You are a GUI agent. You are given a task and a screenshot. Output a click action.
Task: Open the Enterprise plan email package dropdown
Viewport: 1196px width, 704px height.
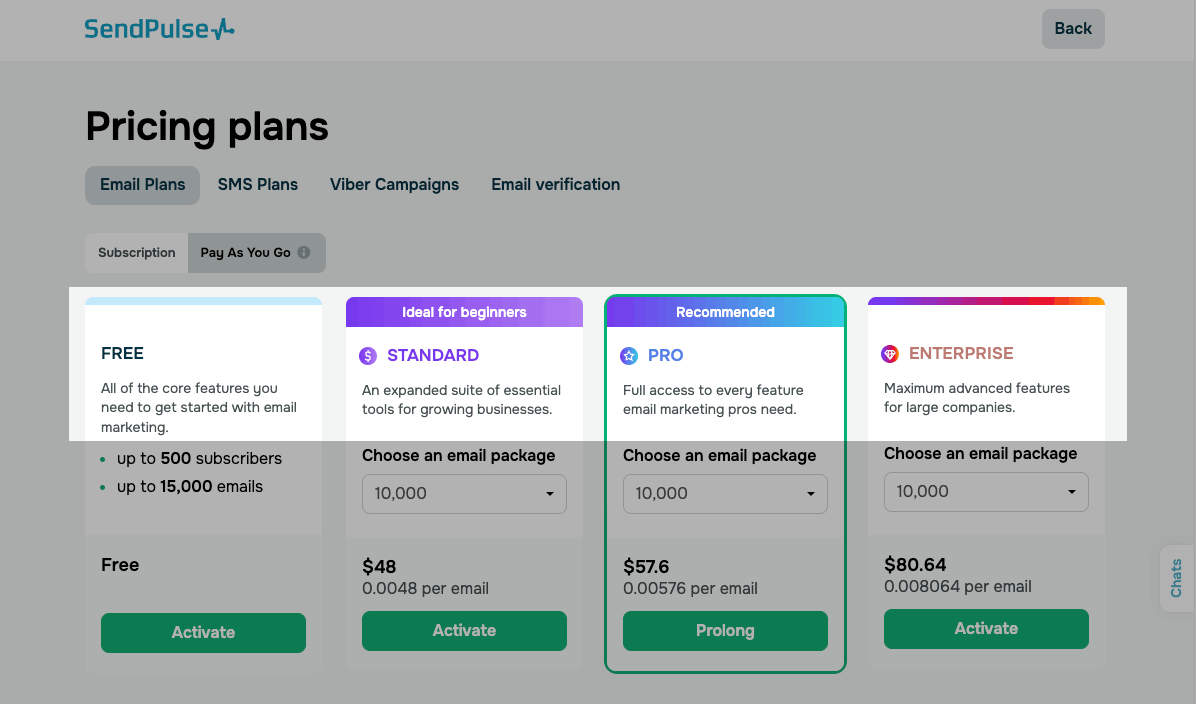986,492
